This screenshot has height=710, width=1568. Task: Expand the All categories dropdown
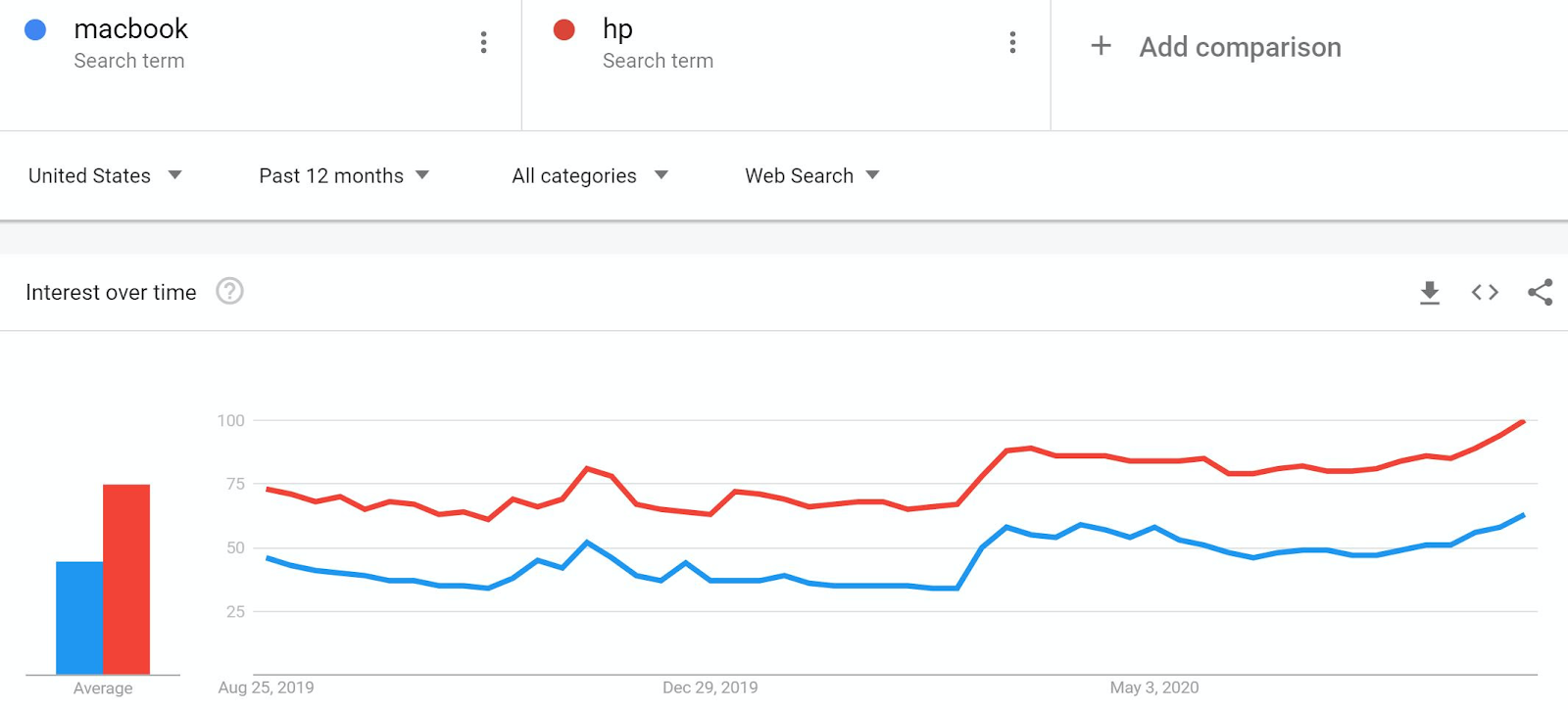[x=589, y=176]
